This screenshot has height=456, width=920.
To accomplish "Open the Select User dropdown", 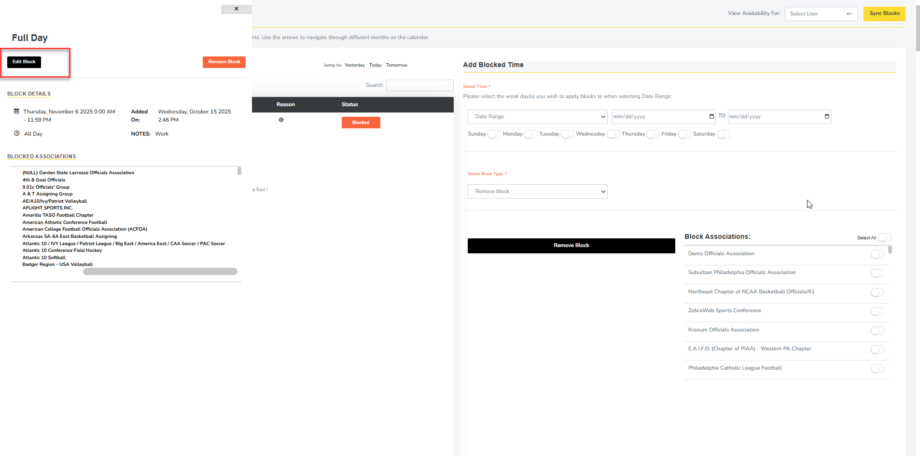I will tap(821, 14).
